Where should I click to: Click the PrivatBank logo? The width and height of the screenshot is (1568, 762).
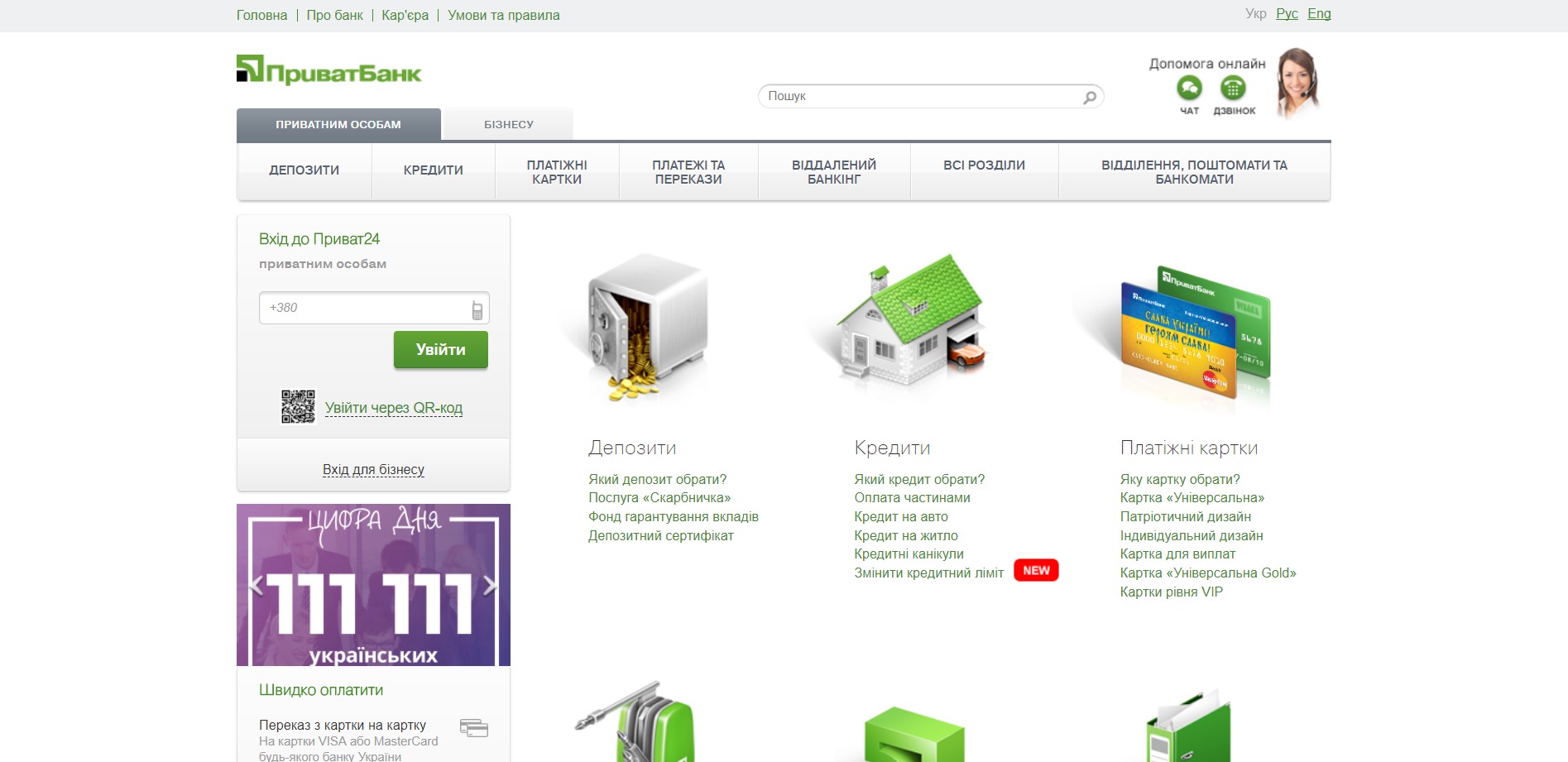click(x=328, y=70)
